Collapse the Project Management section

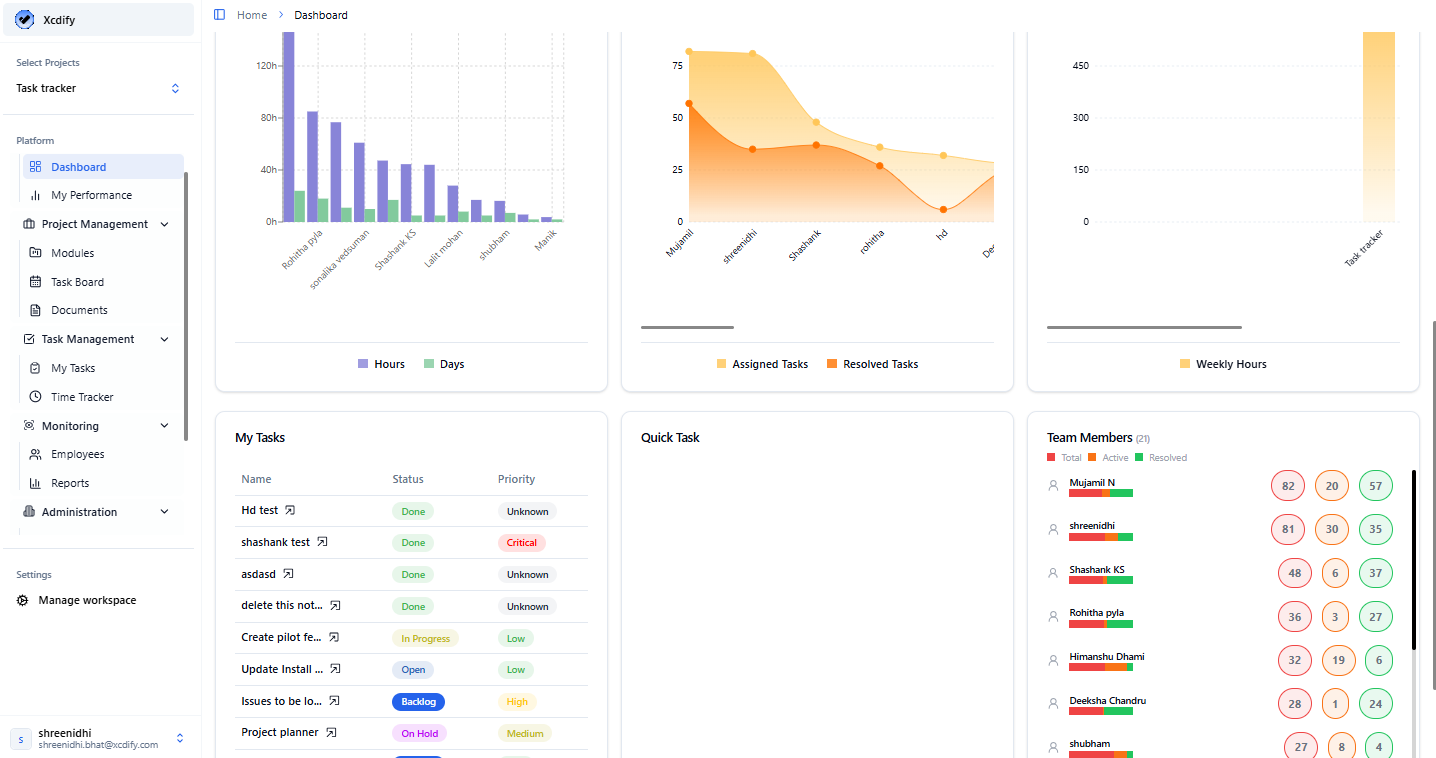[164, 225]
